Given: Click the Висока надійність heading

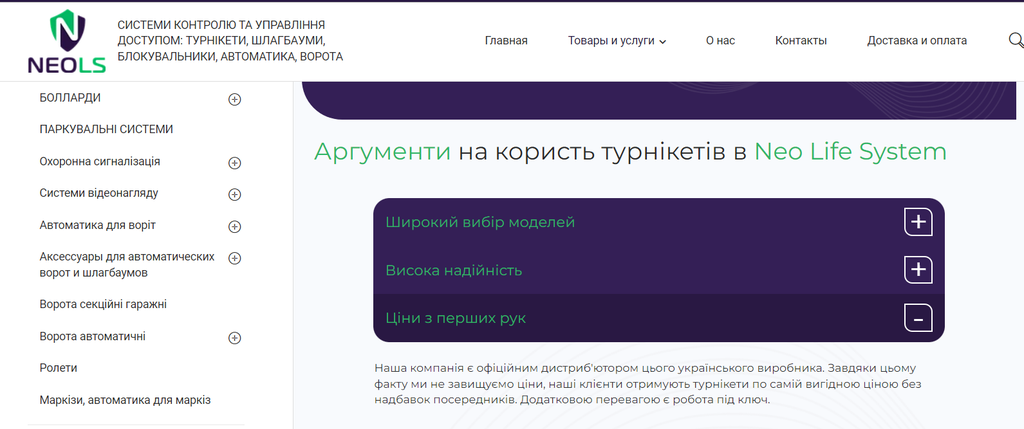Looking at the screenshot, I should pyautogui.click(x=453, y=270).
